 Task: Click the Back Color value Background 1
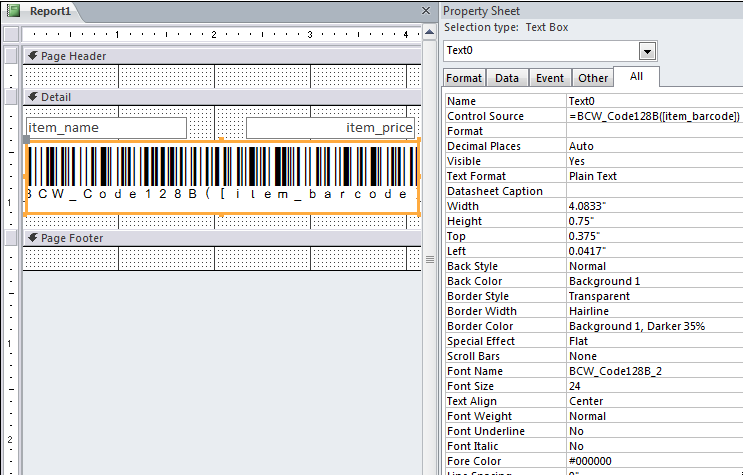pos(655,281)
